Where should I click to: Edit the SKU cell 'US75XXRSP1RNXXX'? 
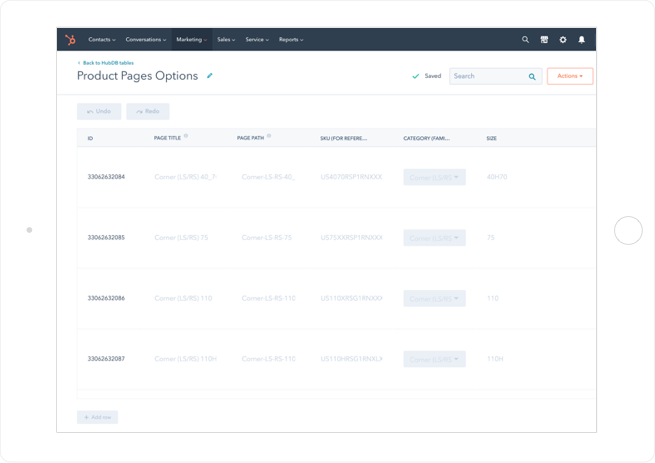(x=351, y=237)
